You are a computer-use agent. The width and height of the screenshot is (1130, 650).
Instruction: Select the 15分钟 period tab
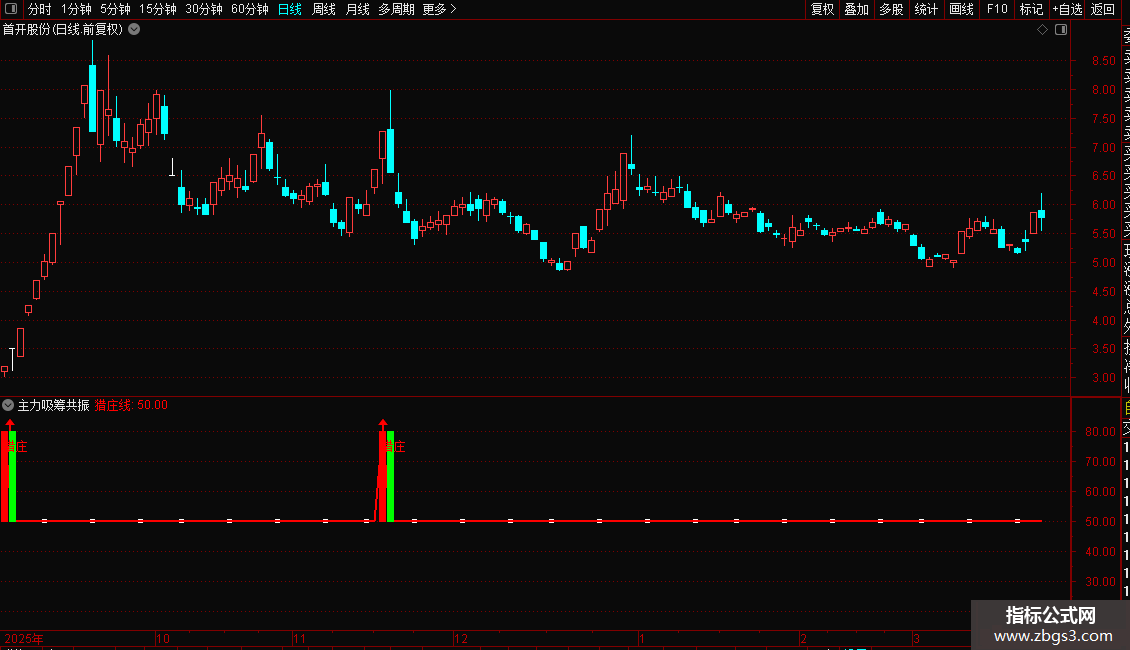[157, 9]
